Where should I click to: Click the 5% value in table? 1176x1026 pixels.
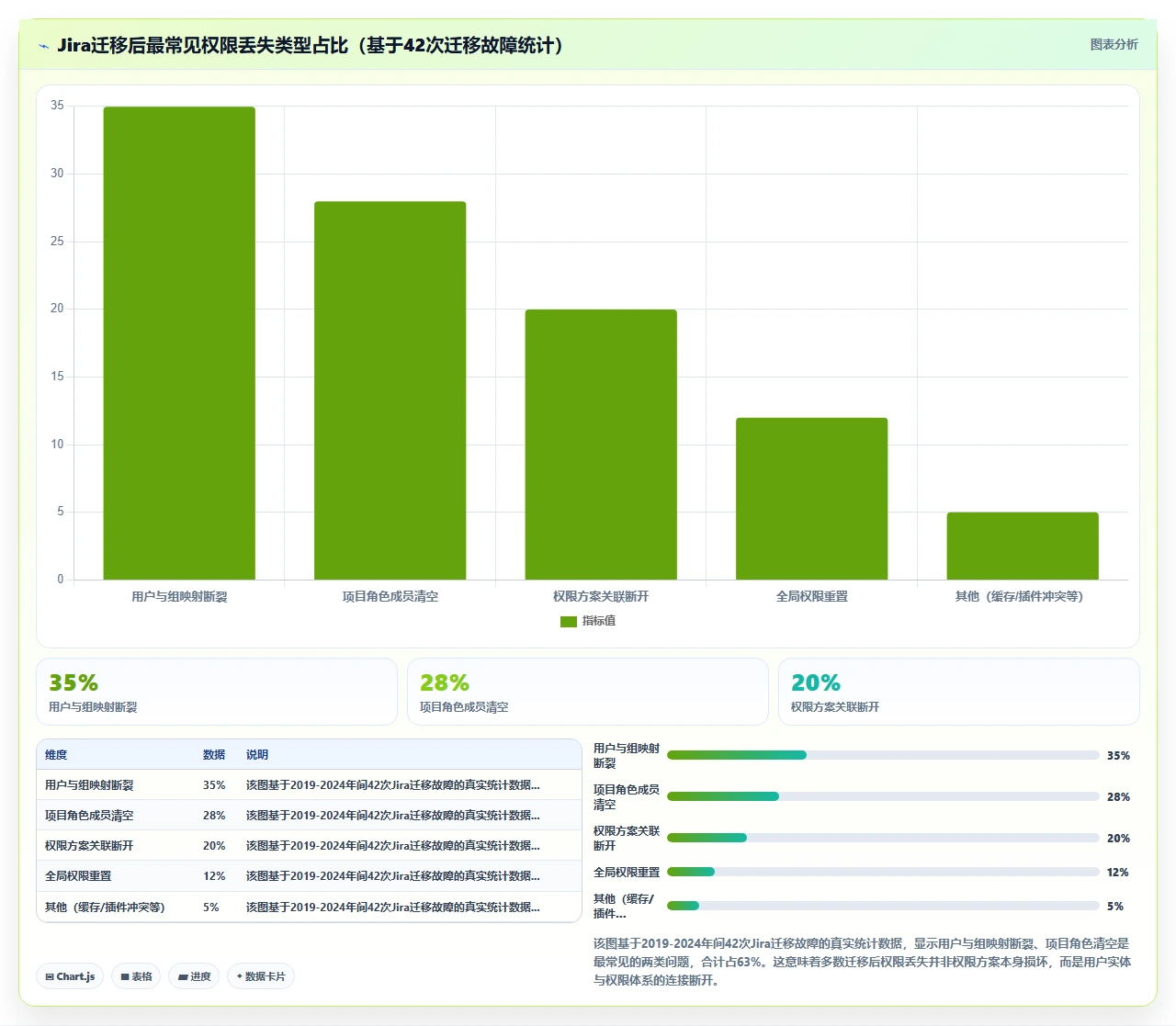[x=211, y=908]
